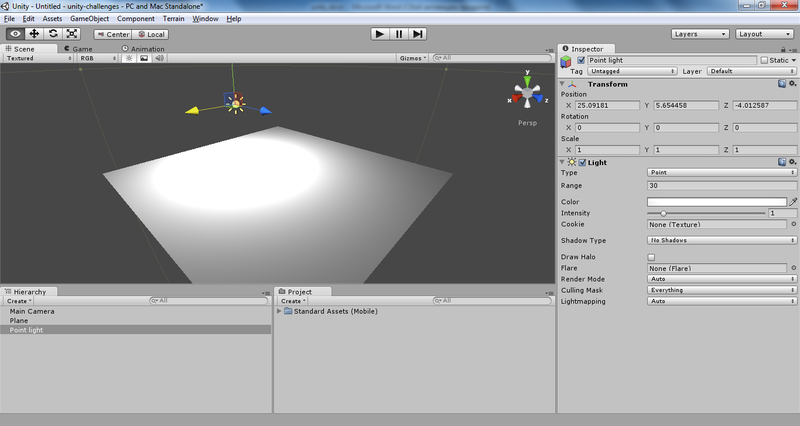The height and width of the screenshot is (426, 800).
Task: Open the Light component gear menu
Action: [x=792, y=162]
